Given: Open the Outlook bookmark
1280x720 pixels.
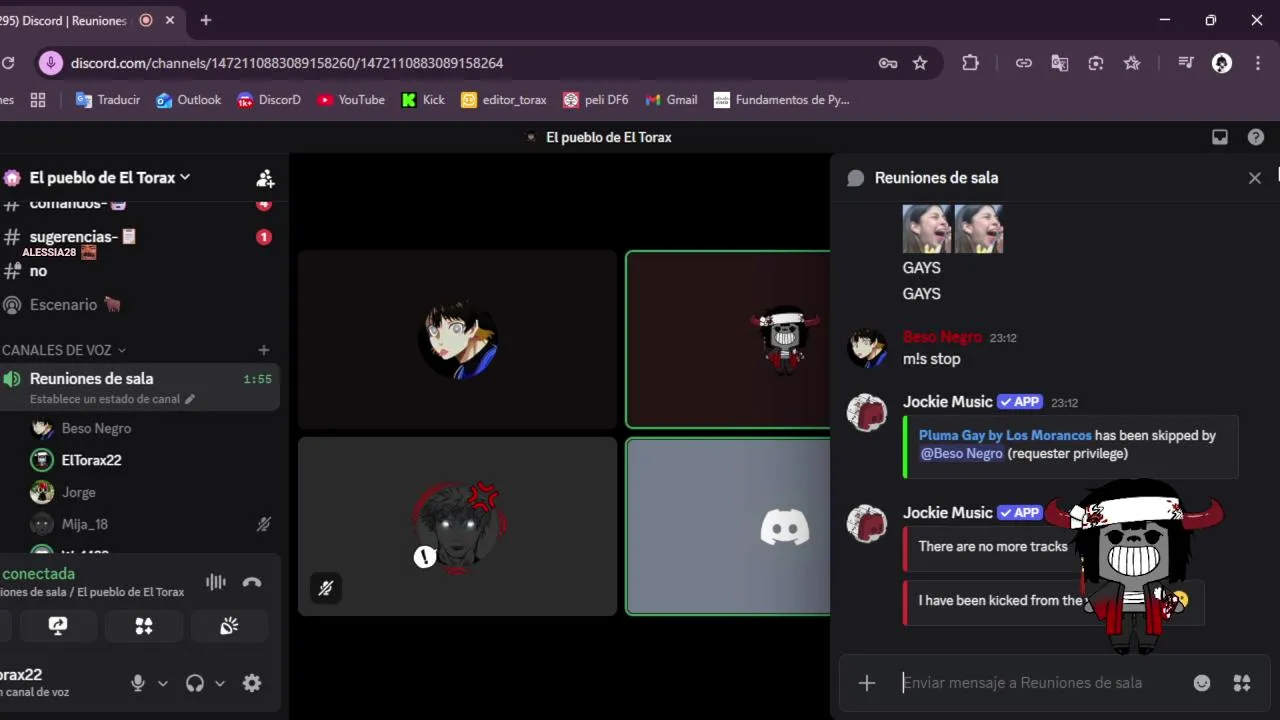Looking at the screenshot, I should click(x=188, y=100).
